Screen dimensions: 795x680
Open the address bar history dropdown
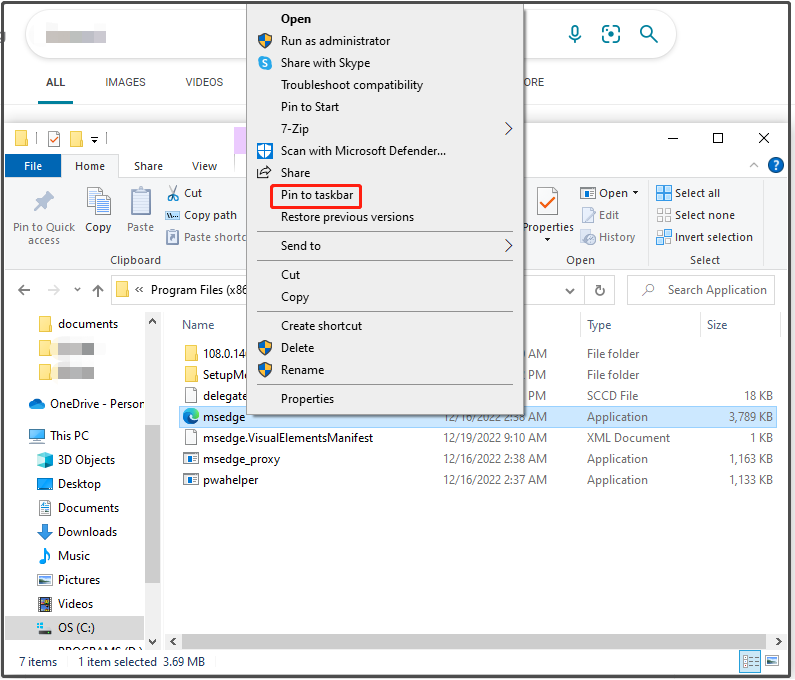[x=572, y=290]
